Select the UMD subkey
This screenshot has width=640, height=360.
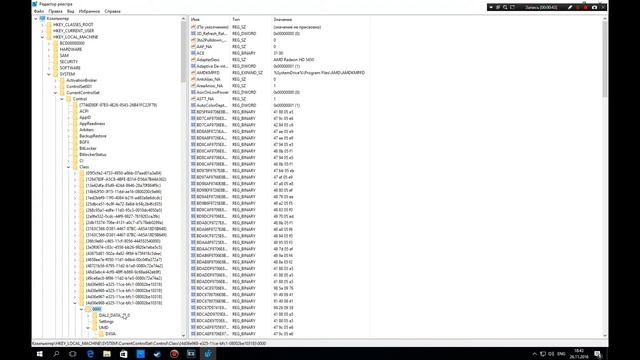pos(104,327)
